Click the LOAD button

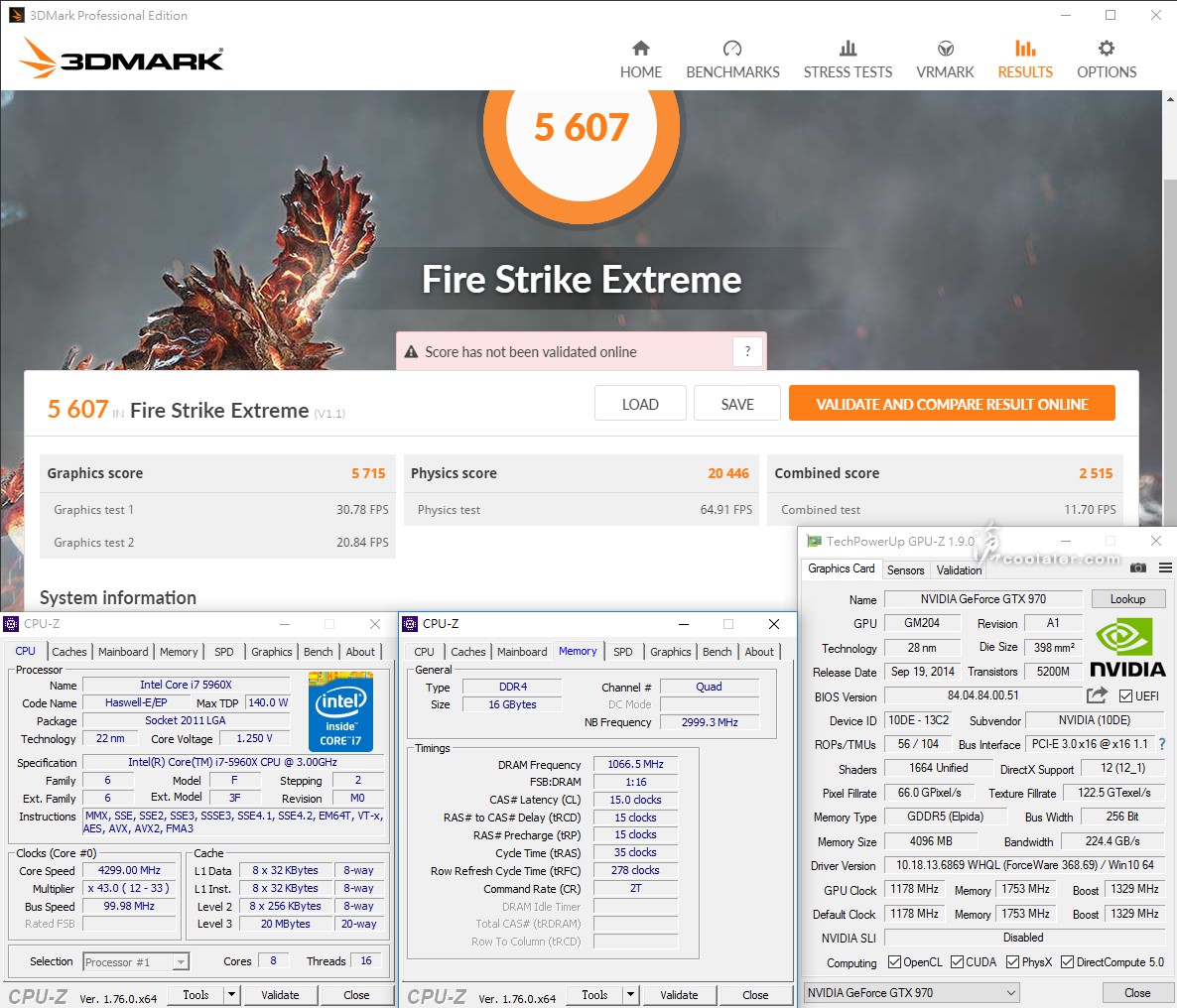[640, 404]
